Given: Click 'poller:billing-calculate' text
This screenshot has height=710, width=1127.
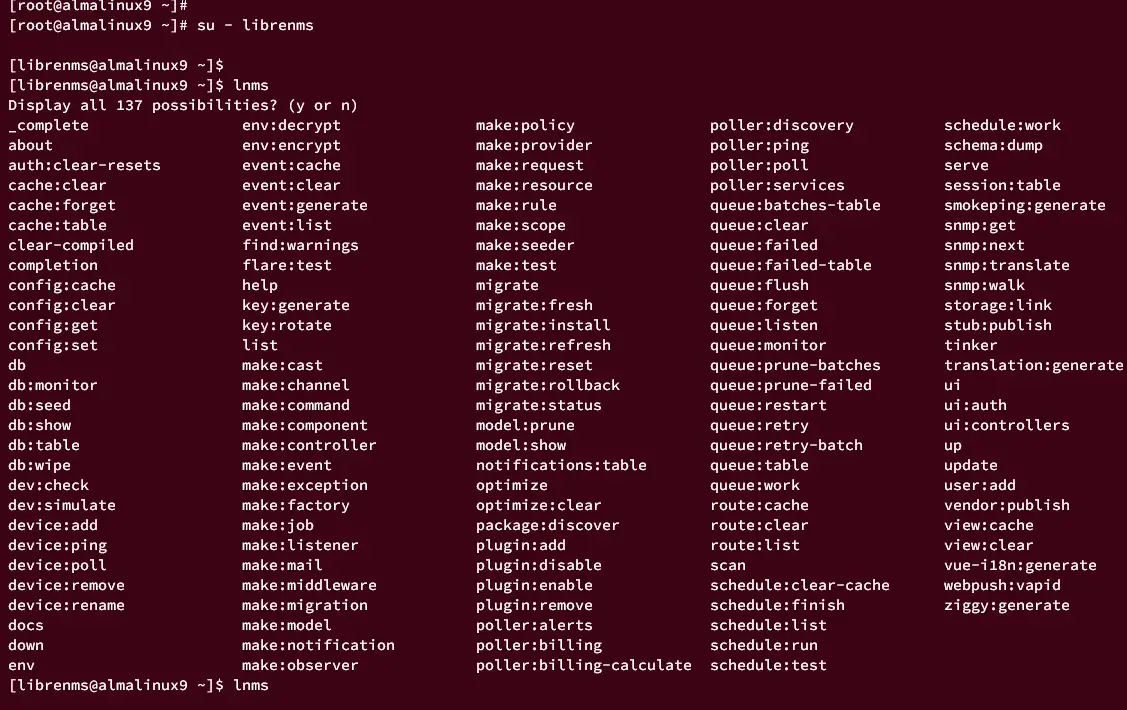Looking at the screenshot, I should pyautogui.click(x=584, y=665).
